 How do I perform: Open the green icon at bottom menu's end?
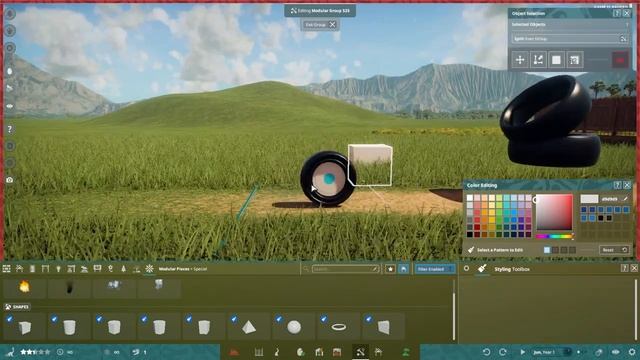pyautogui.click(x=406, y=352)
